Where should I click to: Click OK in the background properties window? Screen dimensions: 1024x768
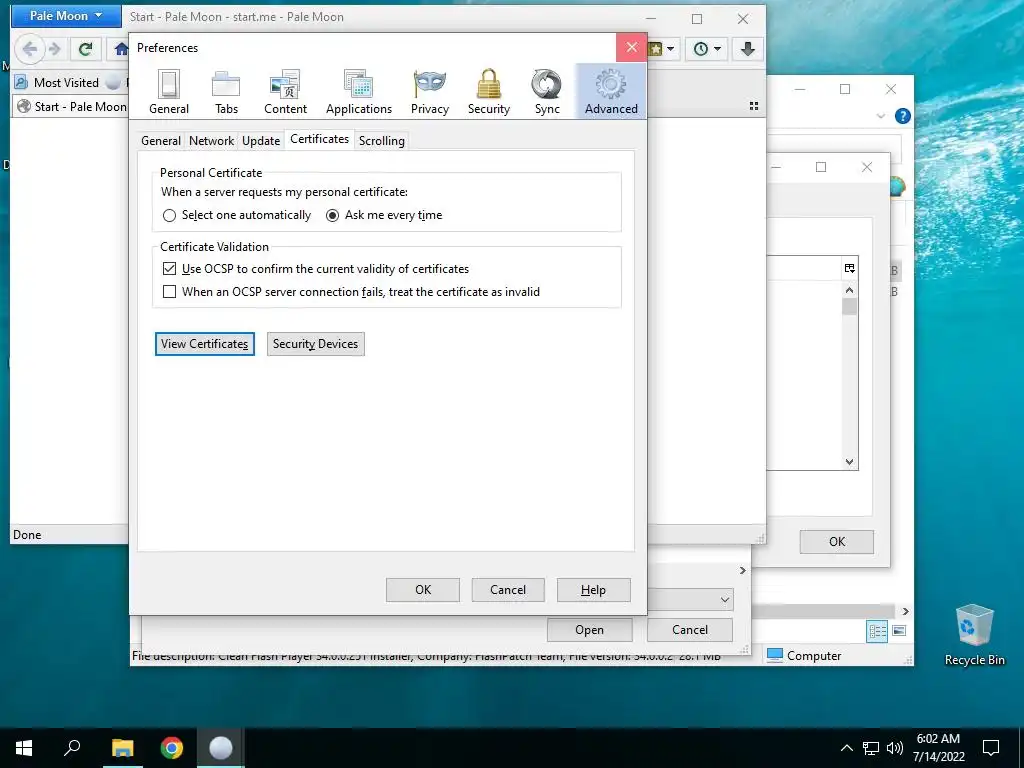click(x=837, y=541)
